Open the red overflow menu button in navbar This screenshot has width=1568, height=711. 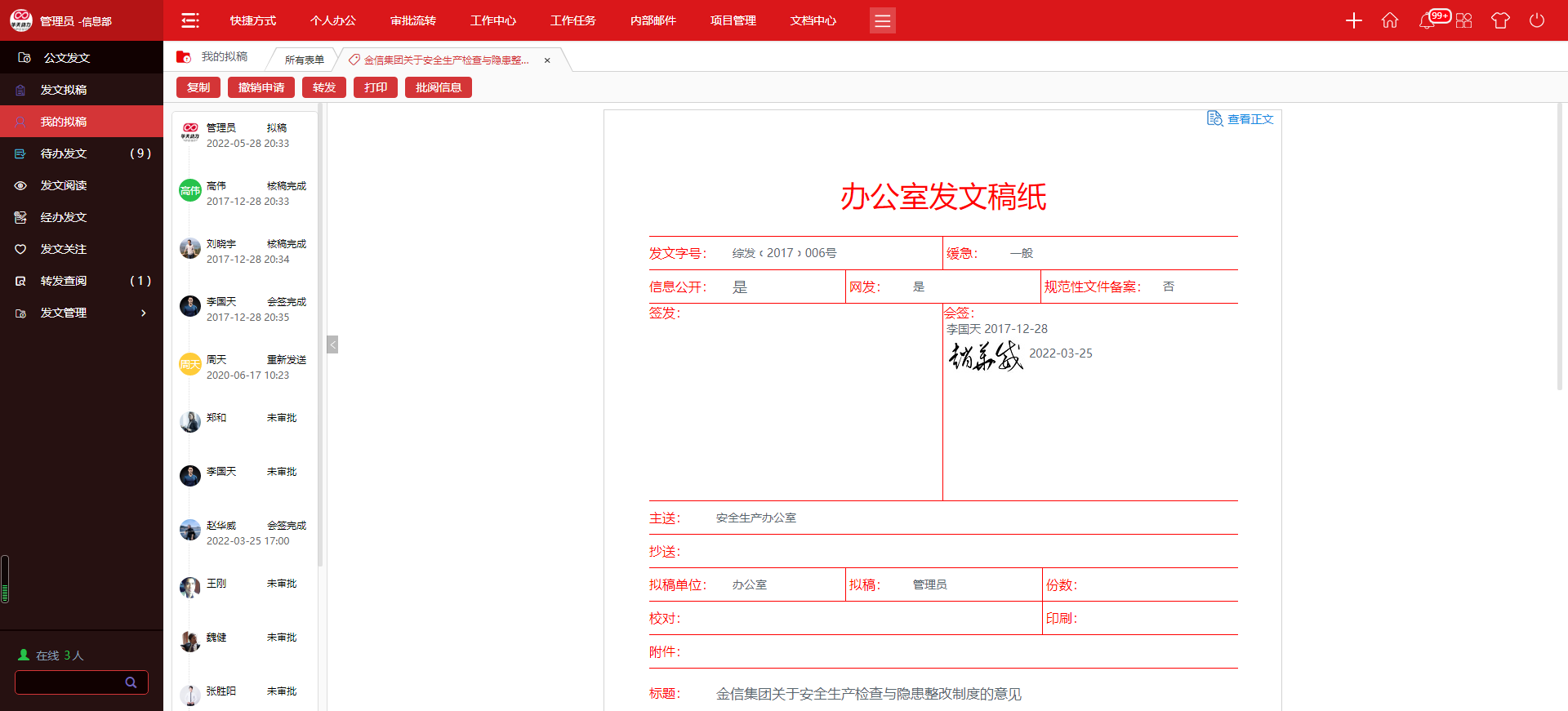(x=882, y=20)
